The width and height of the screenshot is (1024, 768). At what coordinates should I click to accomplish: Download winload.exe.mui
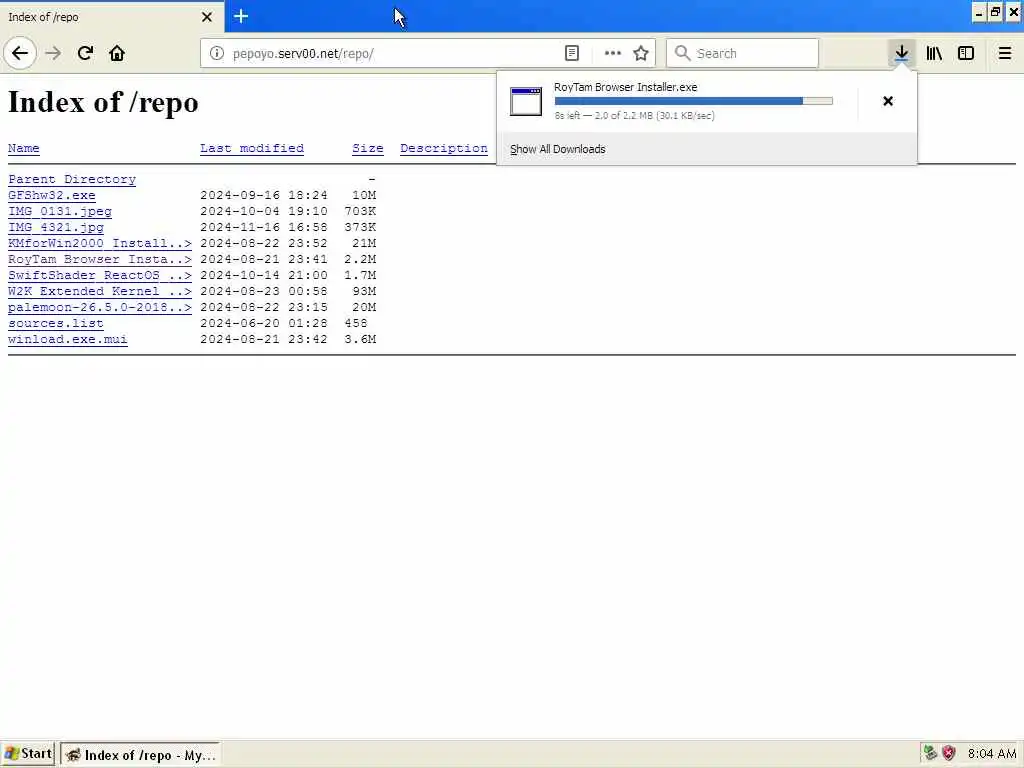click(68, 339)
